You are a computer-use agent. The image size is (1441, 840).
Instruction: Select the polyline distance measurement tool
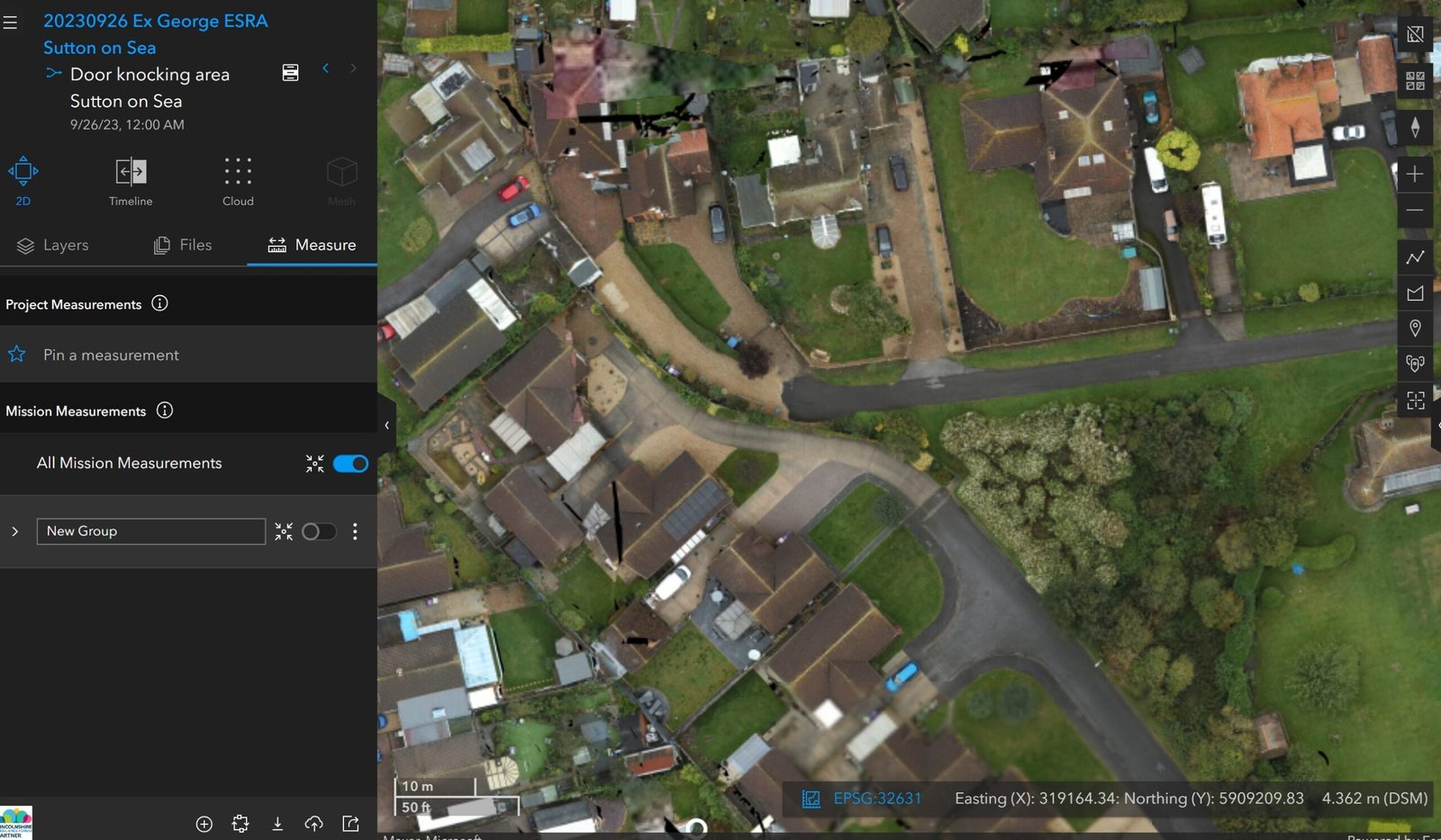(1415, 257)
